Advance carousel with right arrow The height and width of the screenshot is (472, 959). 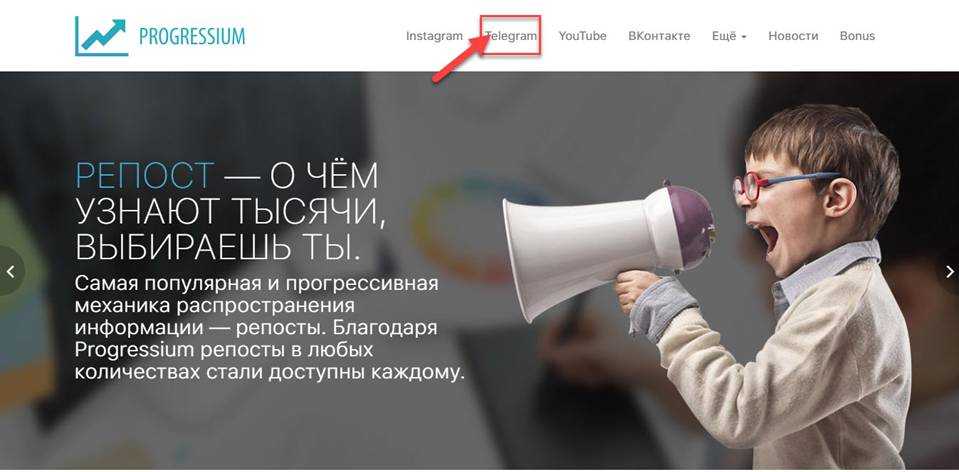949,271
